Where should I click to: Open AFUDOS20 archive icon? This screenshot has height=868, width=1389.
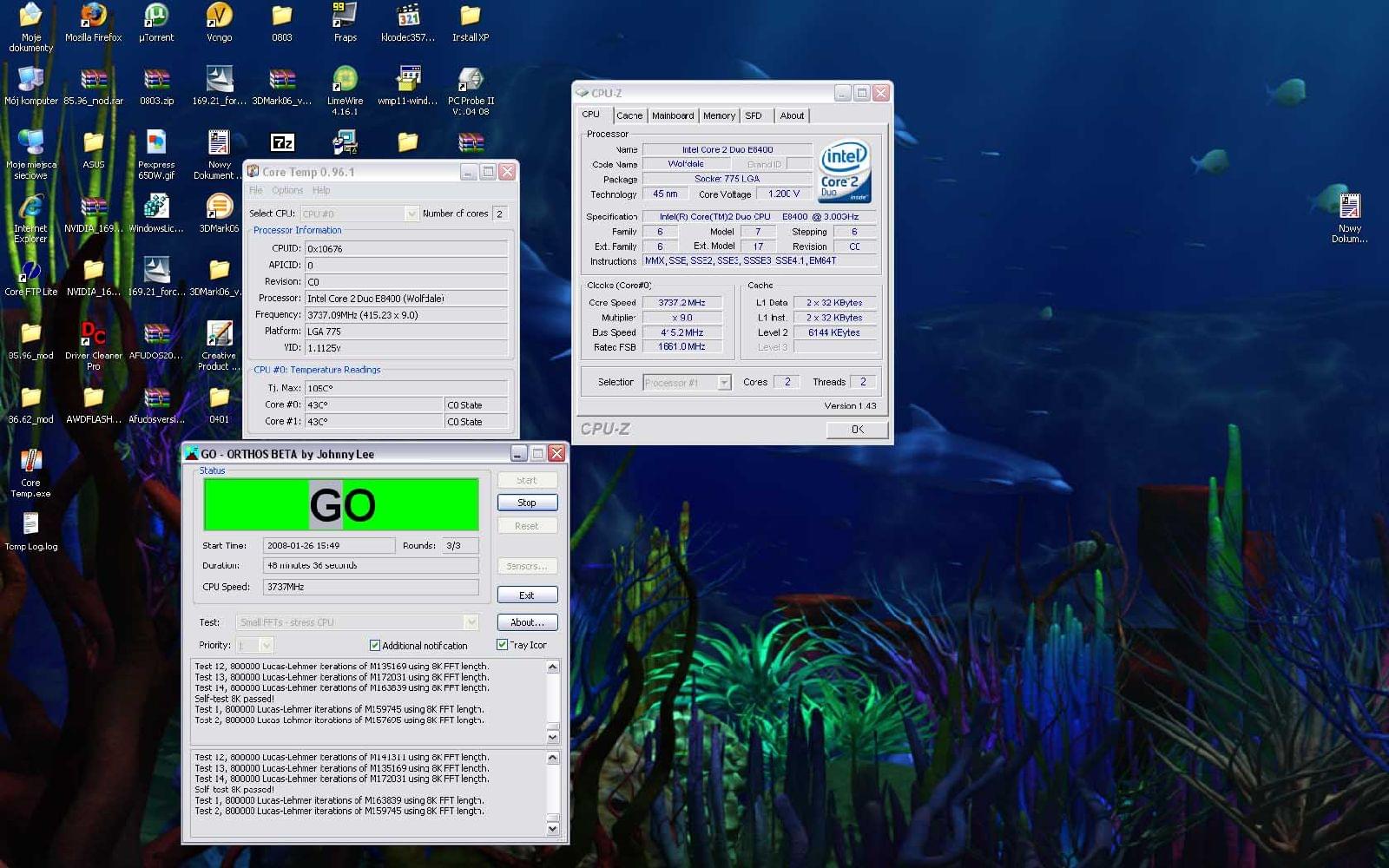[x=156, y=341]
